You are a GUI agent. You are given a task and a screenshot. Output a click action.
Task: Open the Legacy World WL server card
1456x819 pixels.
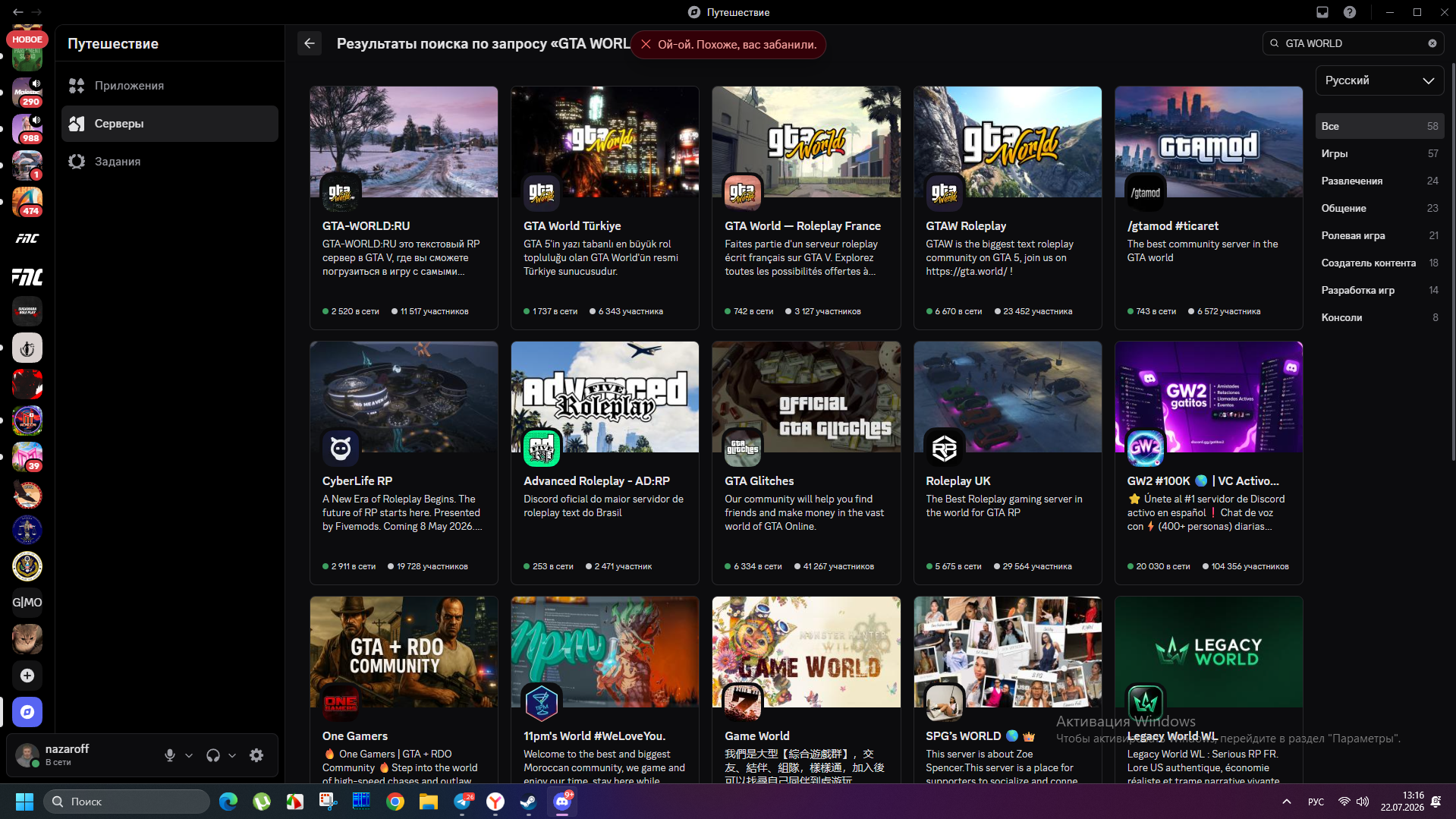coord(1209,690)
